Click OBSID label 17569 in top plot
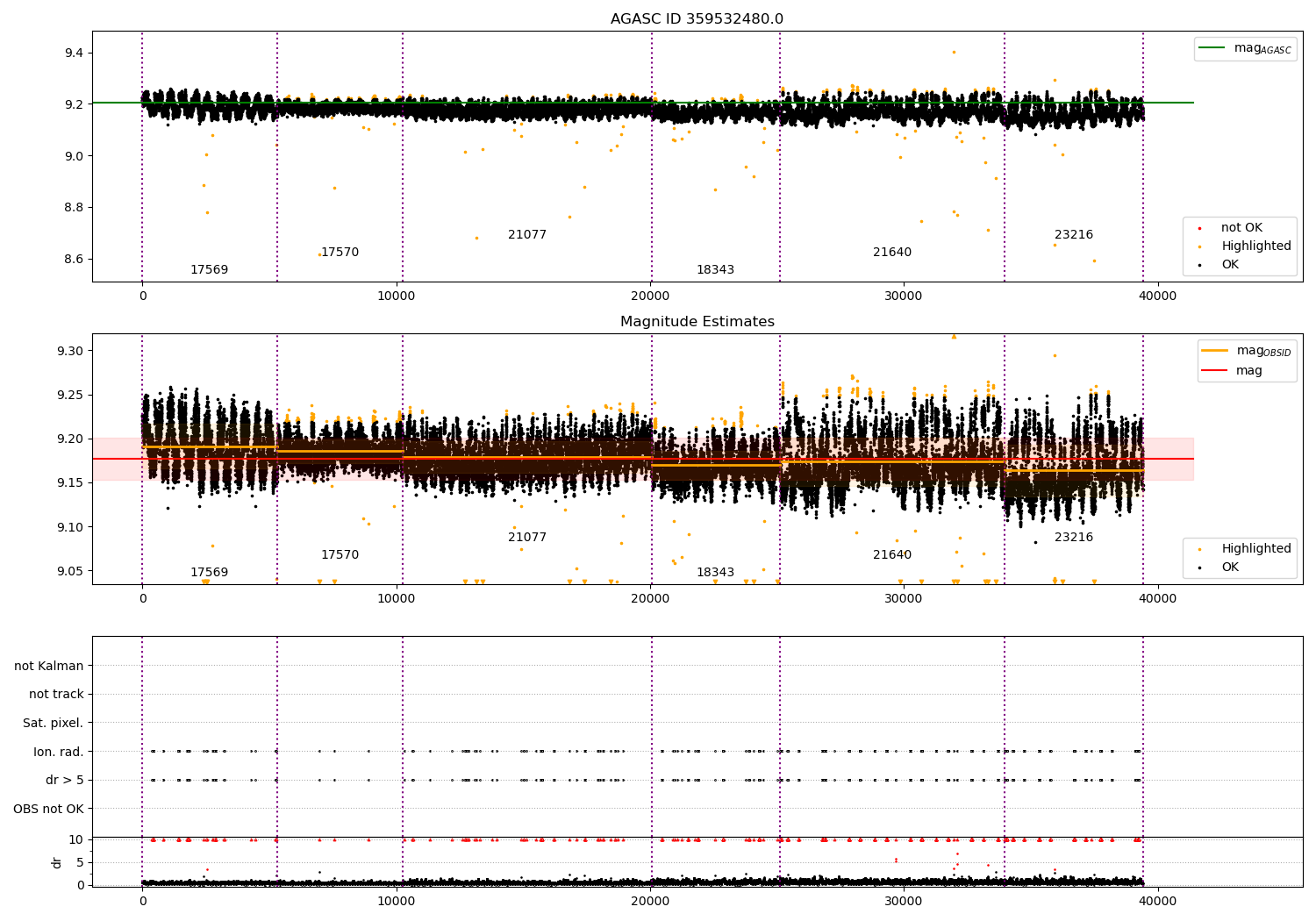Viewport: 1316px width, 921px height. (x=209, y=270)
